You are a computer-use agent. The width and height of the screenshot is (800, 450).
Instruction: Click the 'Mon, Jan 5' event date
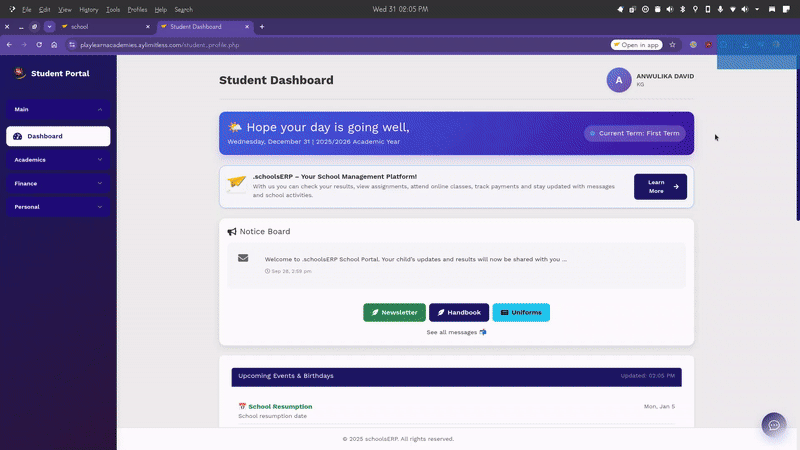(x=659, y=407)
